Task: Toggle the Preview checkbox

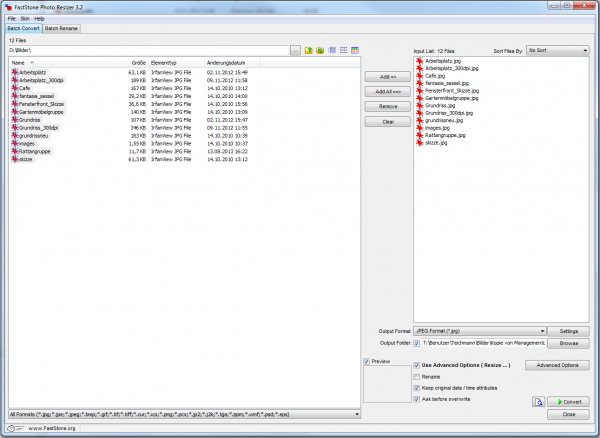Action: tap(367, 361)
